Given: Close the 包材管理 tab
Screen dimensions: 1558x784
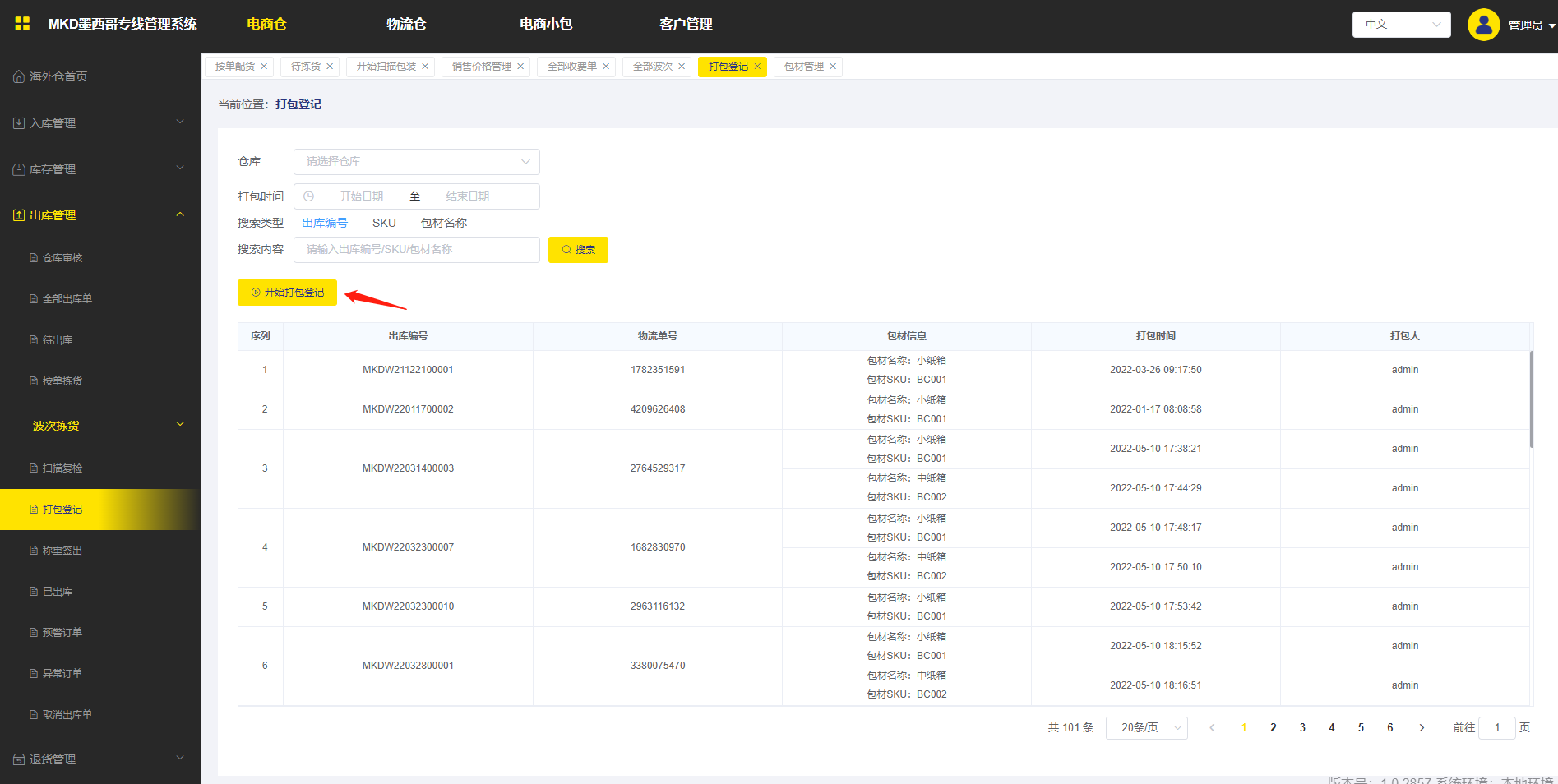Looking at the screenshot, I should pyautogui.click(x=833, y=67).
